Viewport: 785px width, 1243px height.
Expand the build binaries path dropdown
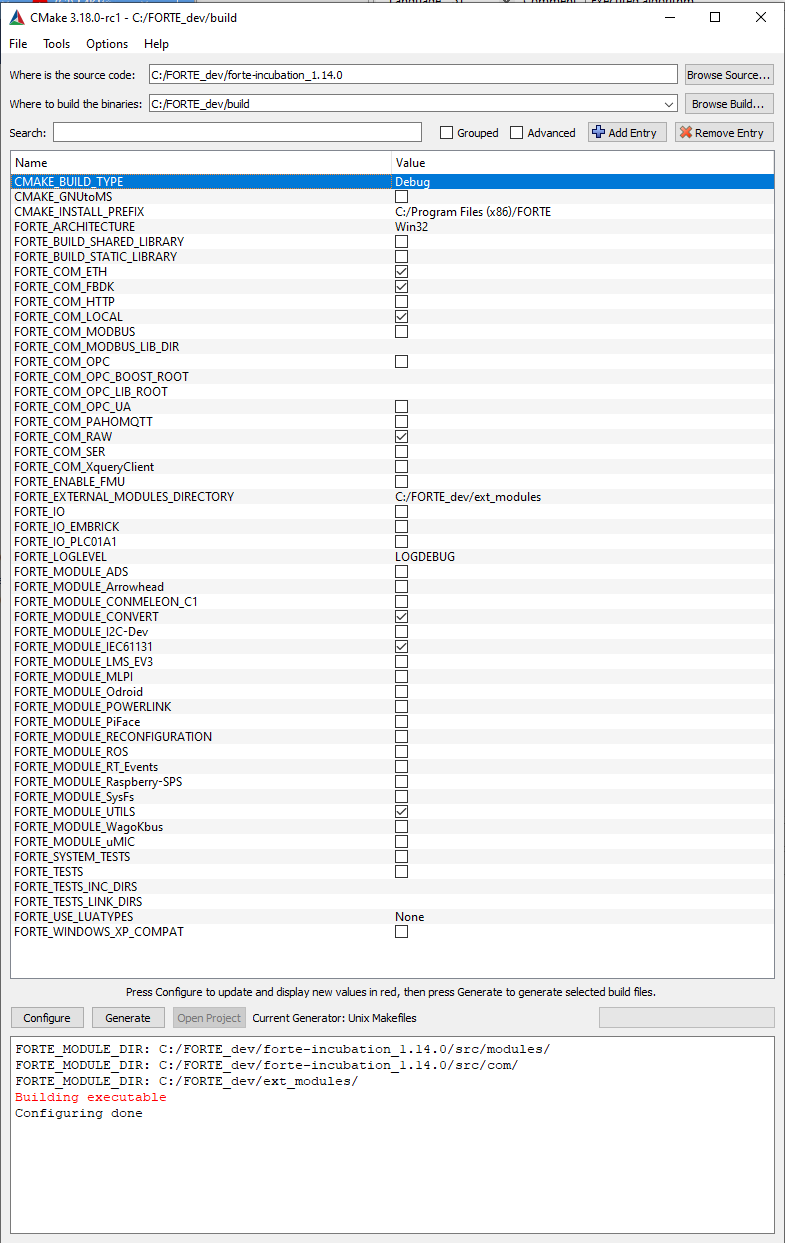668,104
